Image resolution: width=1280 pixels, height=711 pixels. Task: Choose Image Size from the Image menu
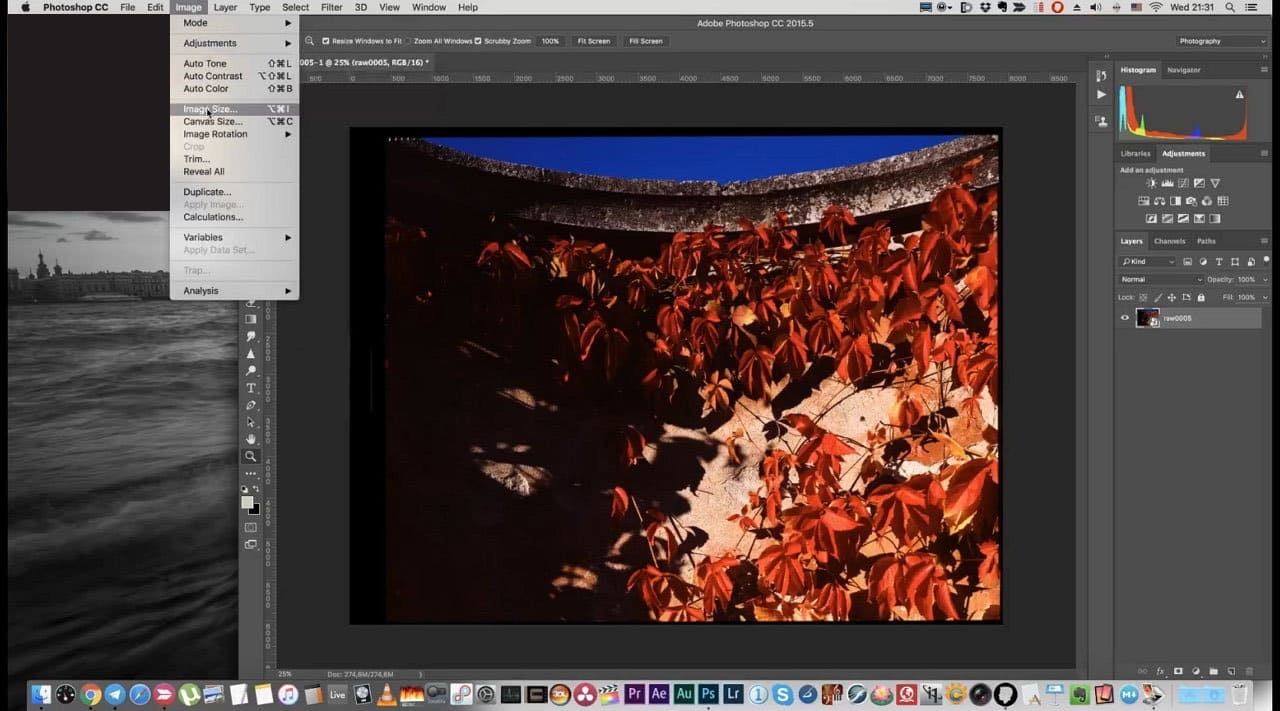tap(234, 109)
